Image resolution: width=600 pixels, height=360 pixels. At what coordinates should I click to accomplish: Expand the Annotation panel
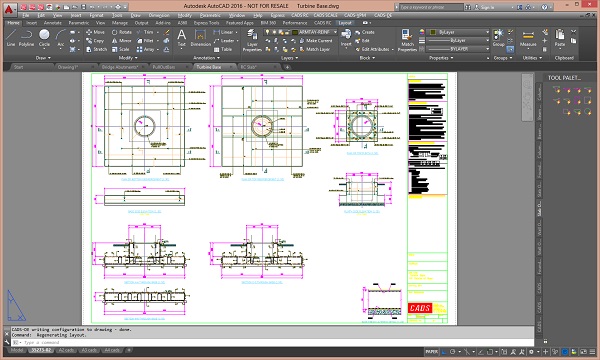tap(206, 58)
